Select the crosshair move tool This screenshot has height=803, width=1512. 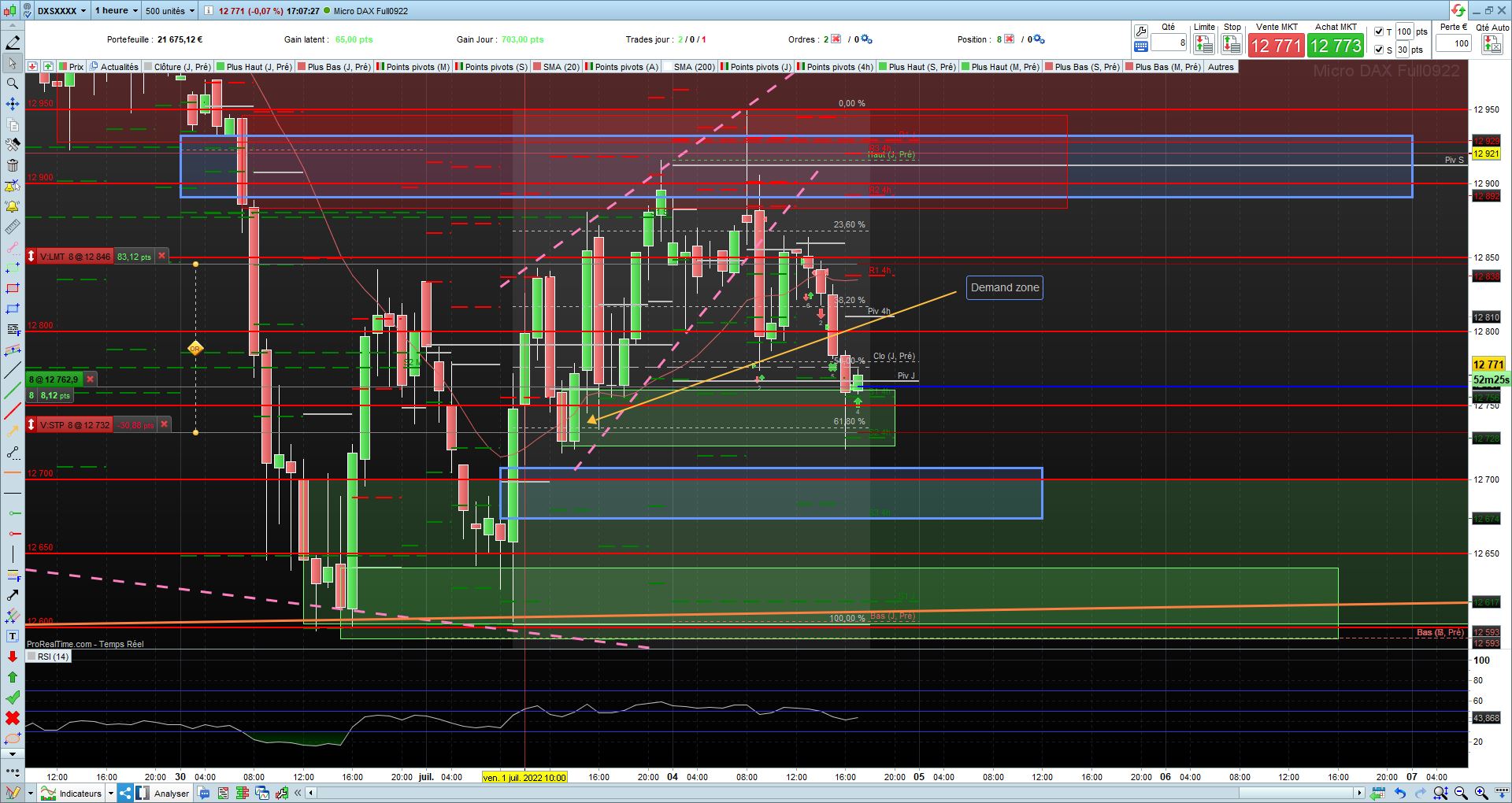[13, 104]
